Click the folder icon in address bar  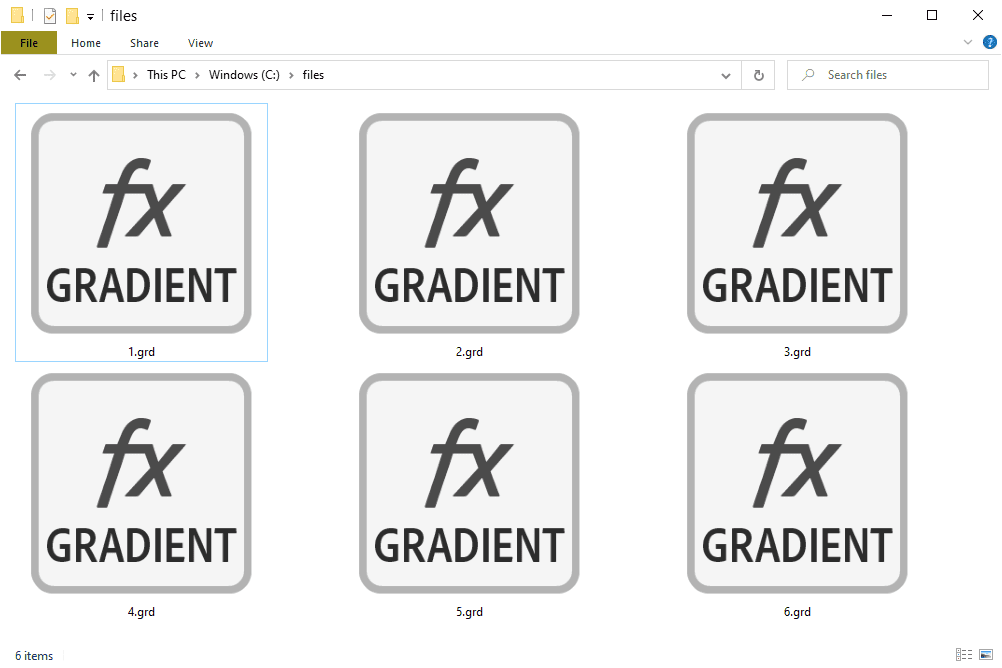click(x=118, y=75)
